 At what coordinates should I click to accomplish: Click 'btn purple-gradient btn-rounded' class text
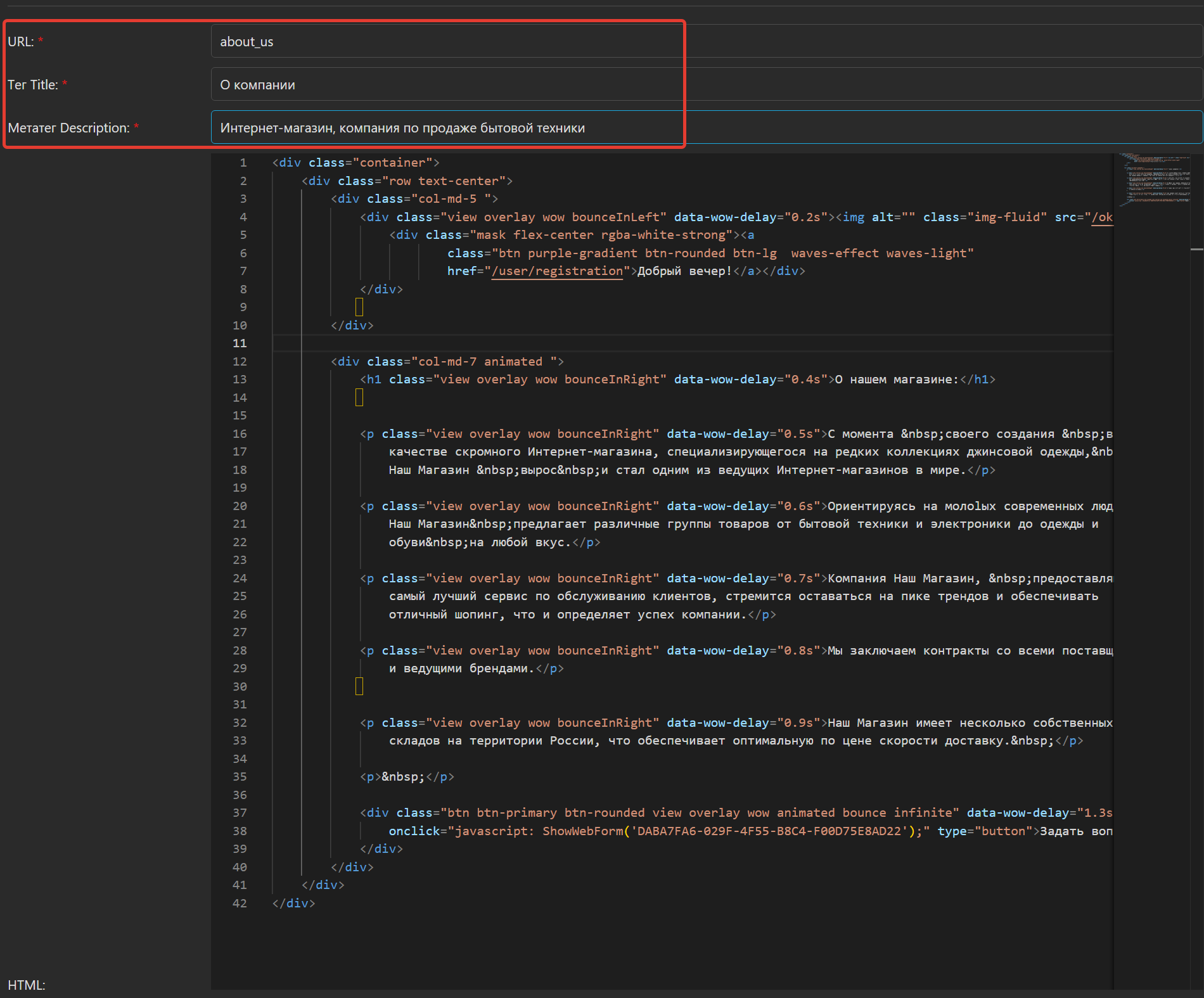point(612,253)
